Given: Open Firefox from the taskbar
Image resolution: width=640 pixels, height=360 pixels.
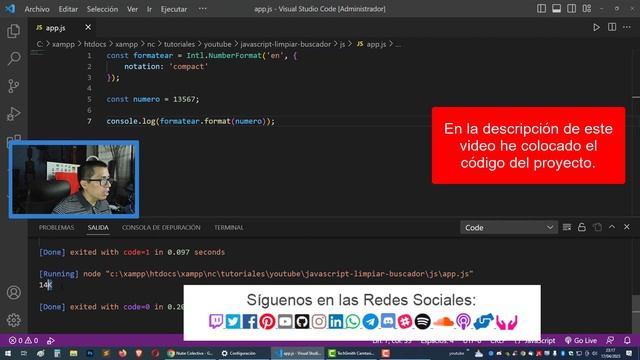Looking at the screenshot, I should (122, 353).
